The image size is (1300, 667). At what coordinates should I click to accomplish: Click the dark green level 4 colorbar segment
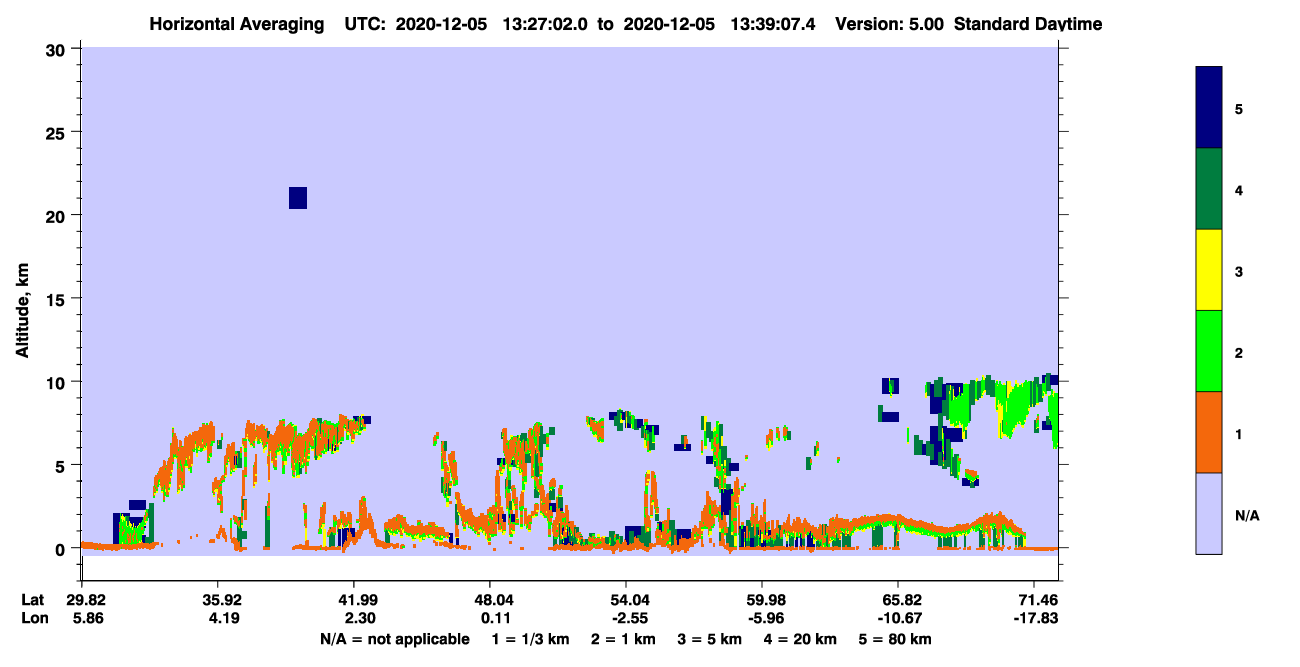[x=1209, y=189]
